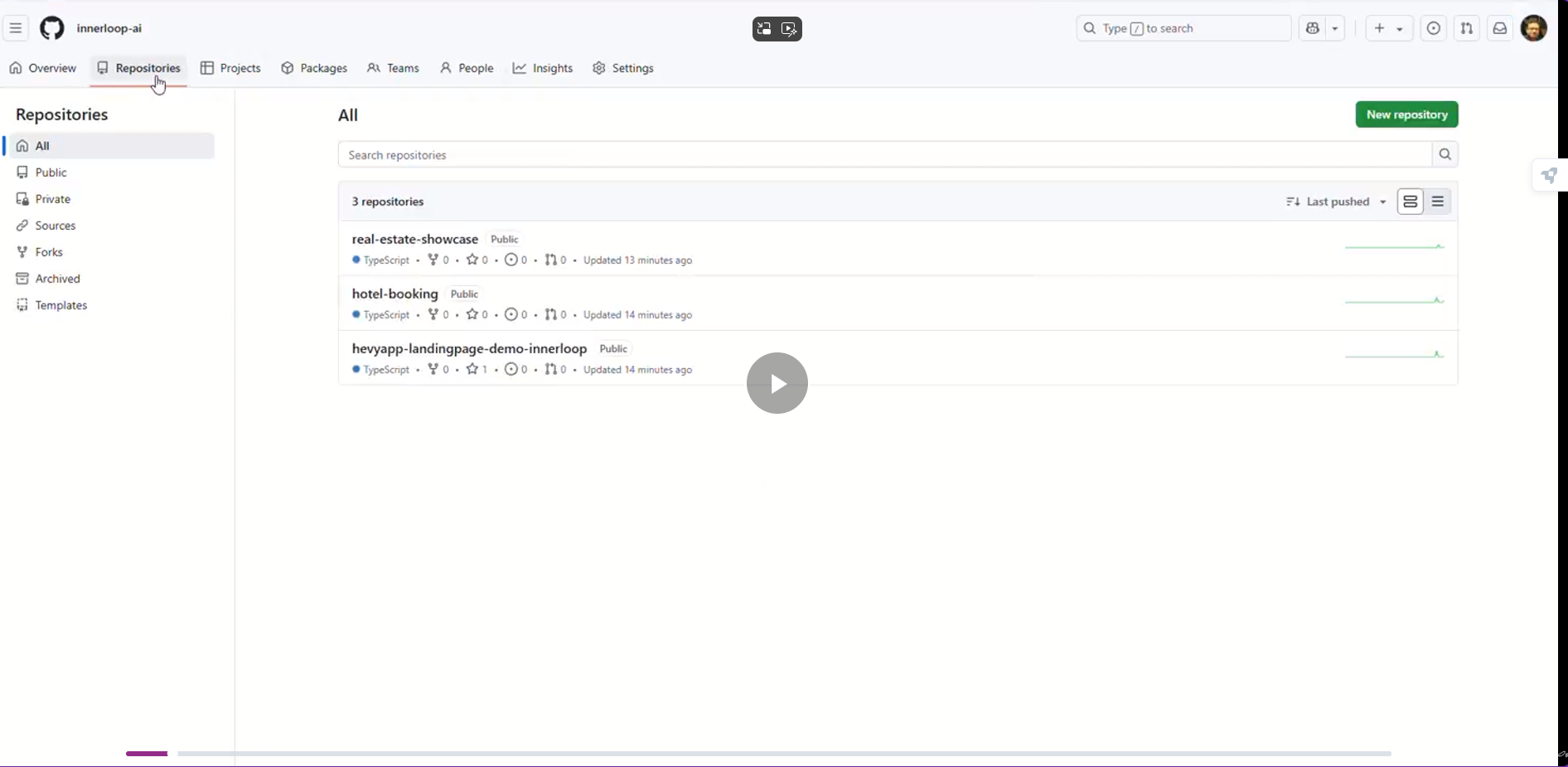1568x767 pixels.
Task: Click the picture-in-picture video icon
Action: coord(764,29)
